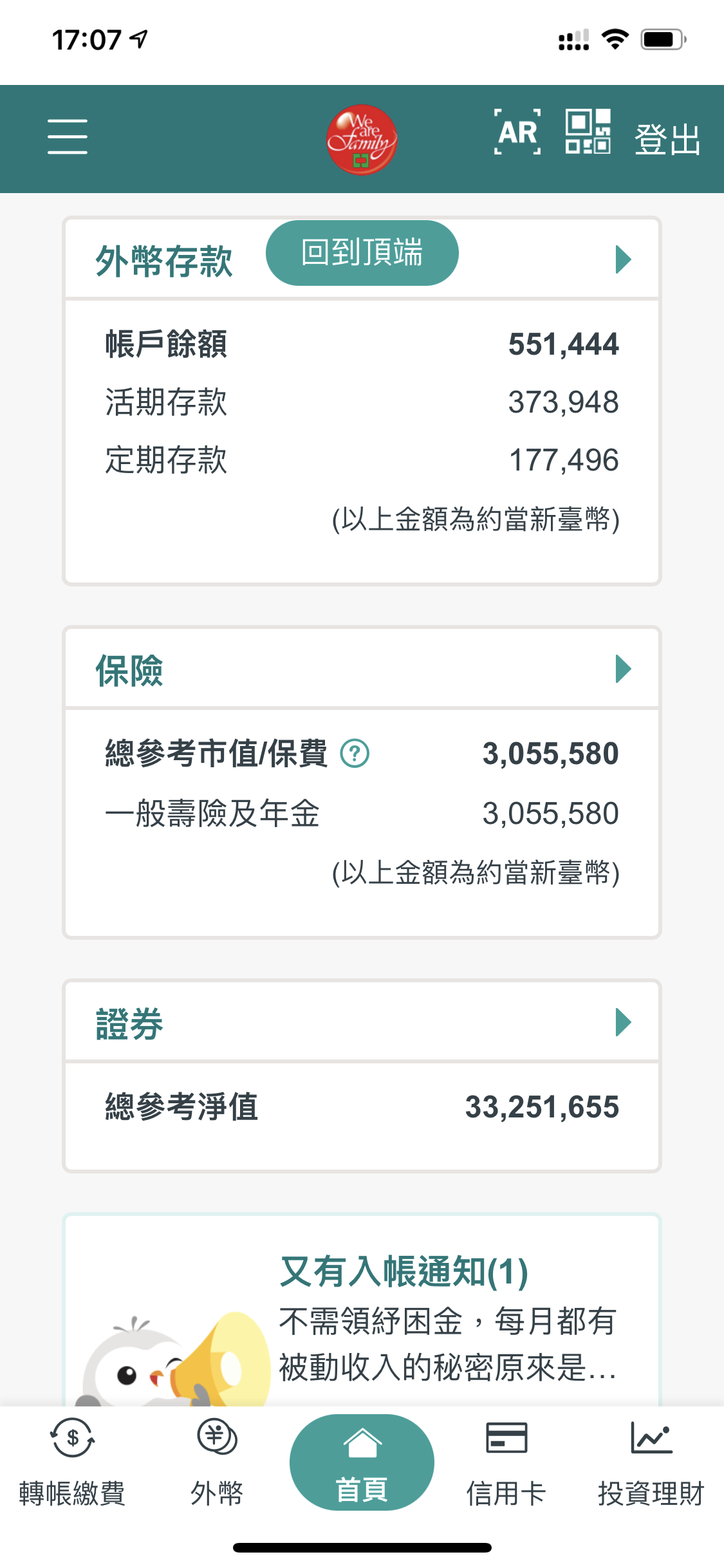724x1568 pixels.
Task: Tap the 轉帳繳費 transfer icon
Action: tap(72, 1439)
